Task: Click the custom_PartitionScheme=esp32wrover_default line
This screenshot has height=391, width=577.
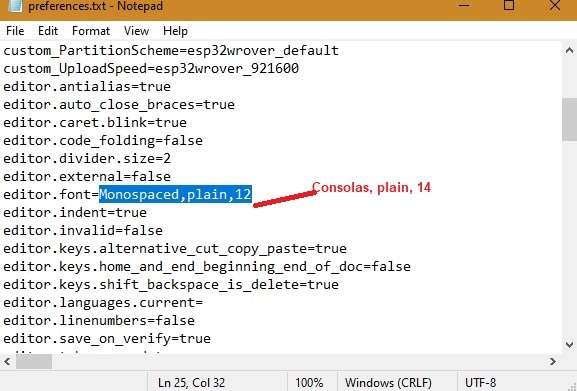Action: (171, 50)
